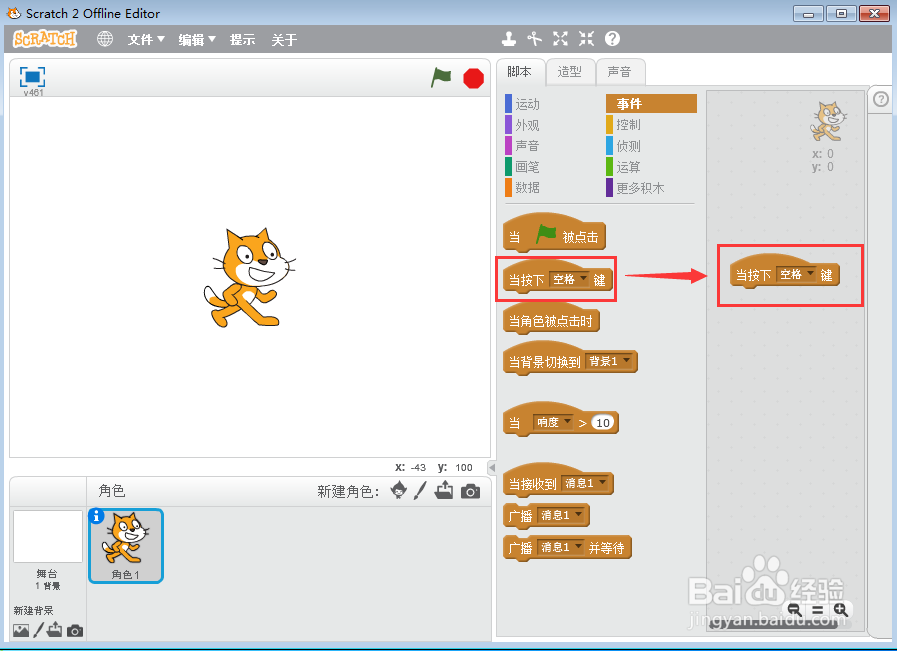Open 消息1 dropdown in 当接收到 block
897x651 pixels.
click(x=585, y=483)
